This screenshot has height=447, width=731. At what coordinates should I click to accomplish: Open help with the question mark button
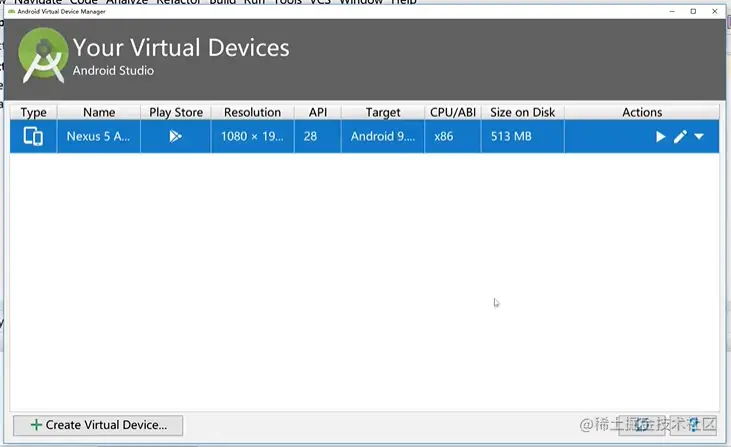coord(693,425)
